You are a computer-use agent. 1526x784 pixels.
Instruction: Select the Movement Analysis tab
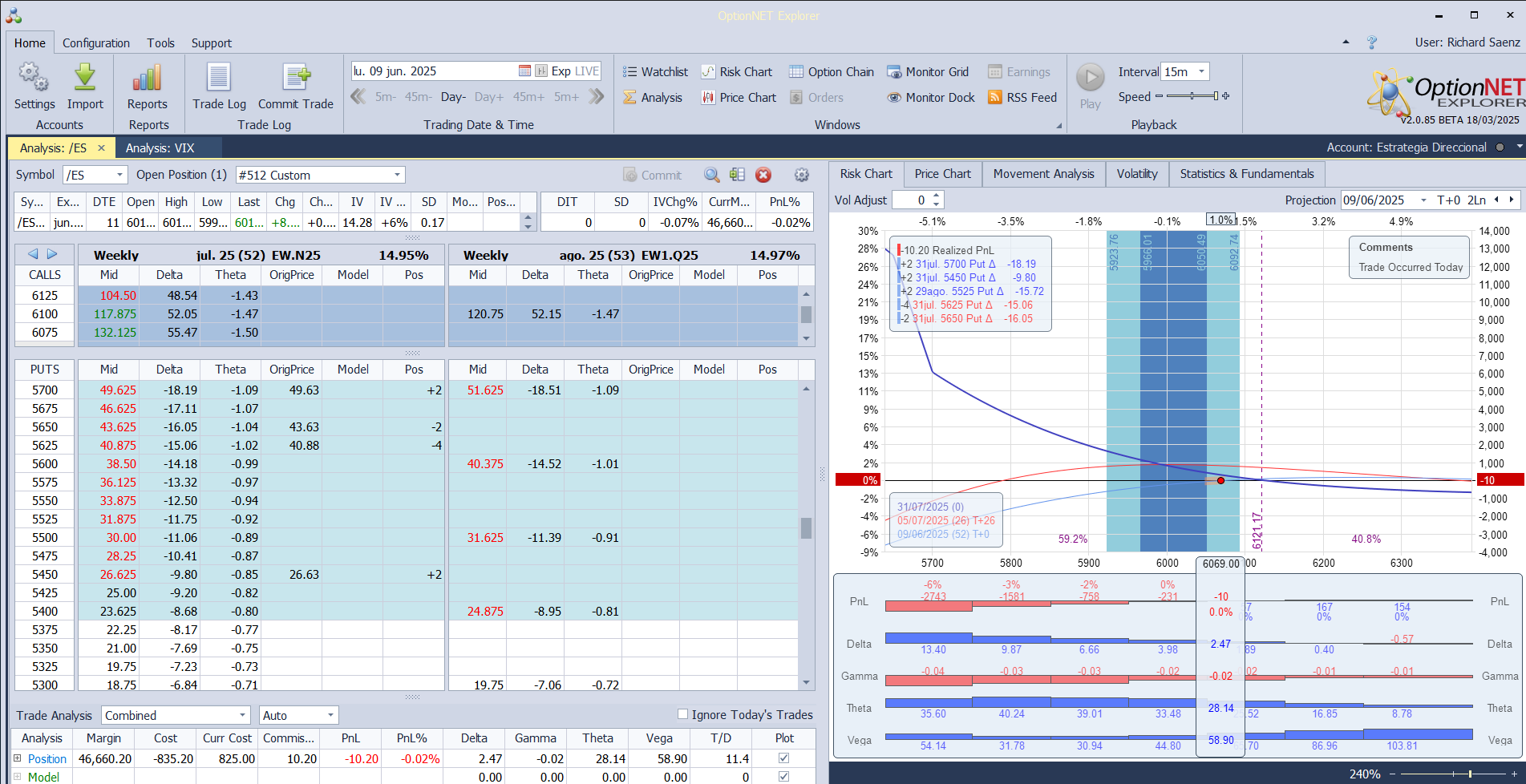click(1043, 174)
